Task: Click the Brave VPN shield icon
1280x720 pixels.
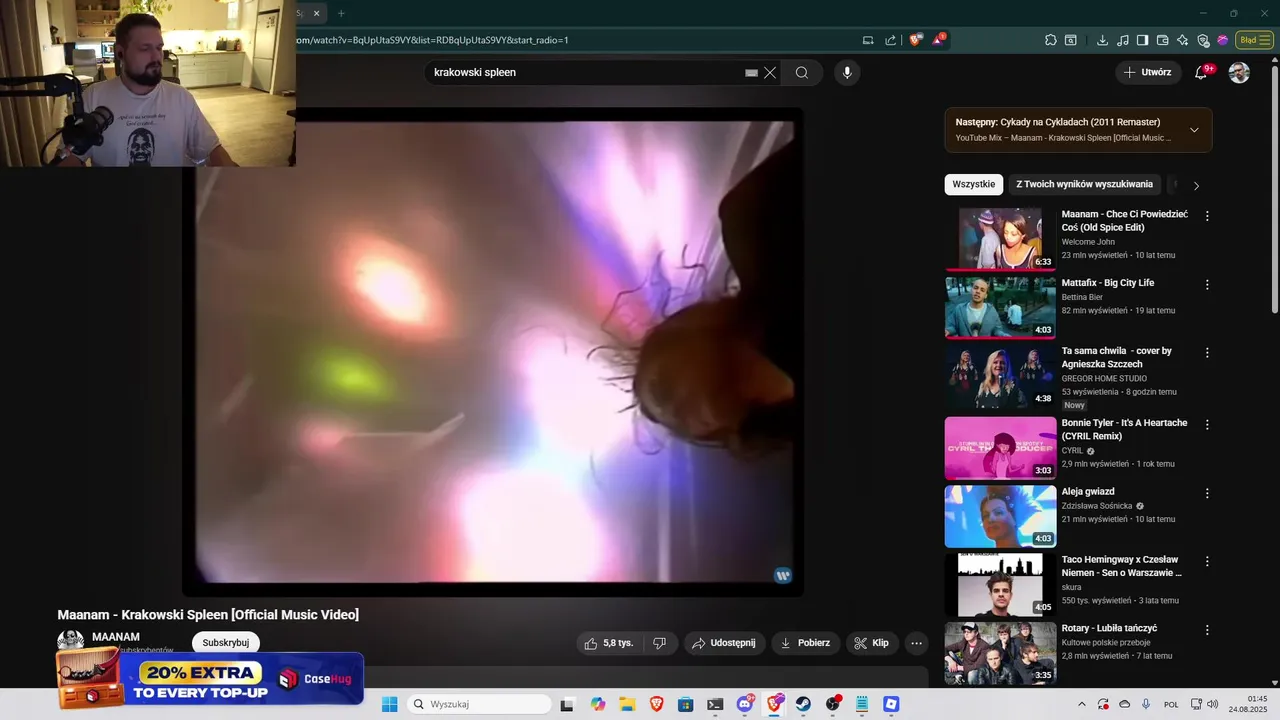Action: [x=1203, y=40]
